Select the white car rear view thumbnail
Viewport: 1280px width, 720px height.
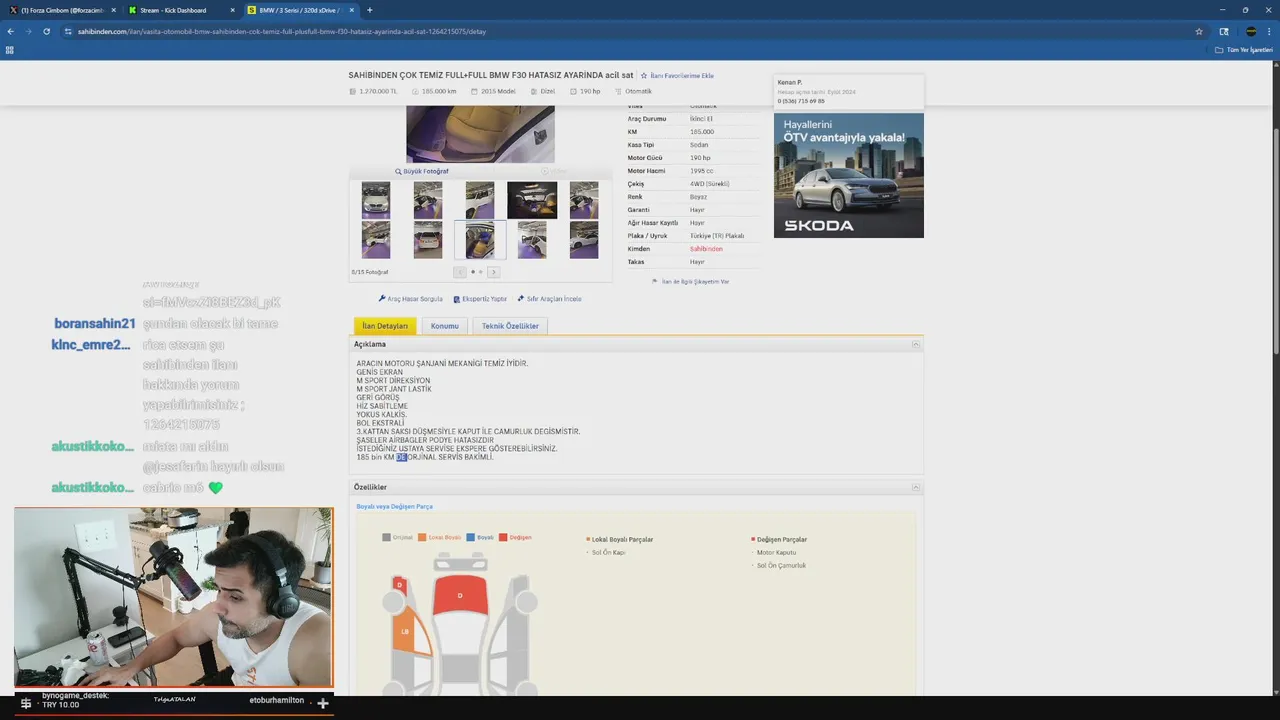click(428, 240)
